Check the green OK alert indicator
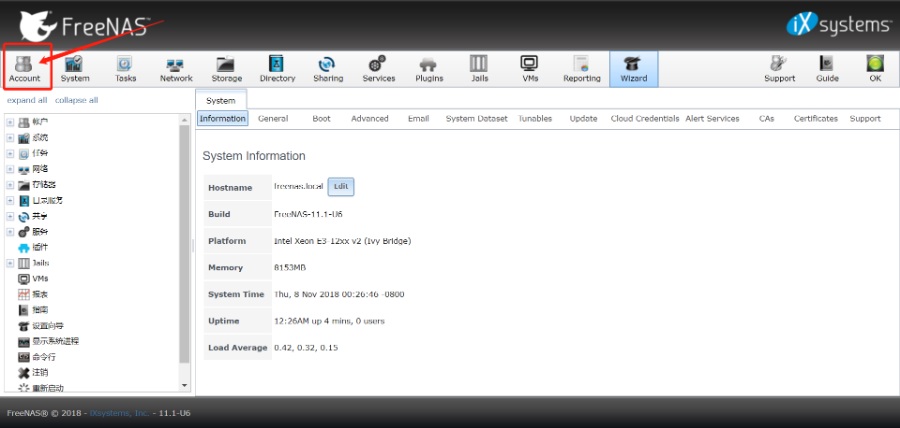This screenshot has height=428, width=900. 875,69
